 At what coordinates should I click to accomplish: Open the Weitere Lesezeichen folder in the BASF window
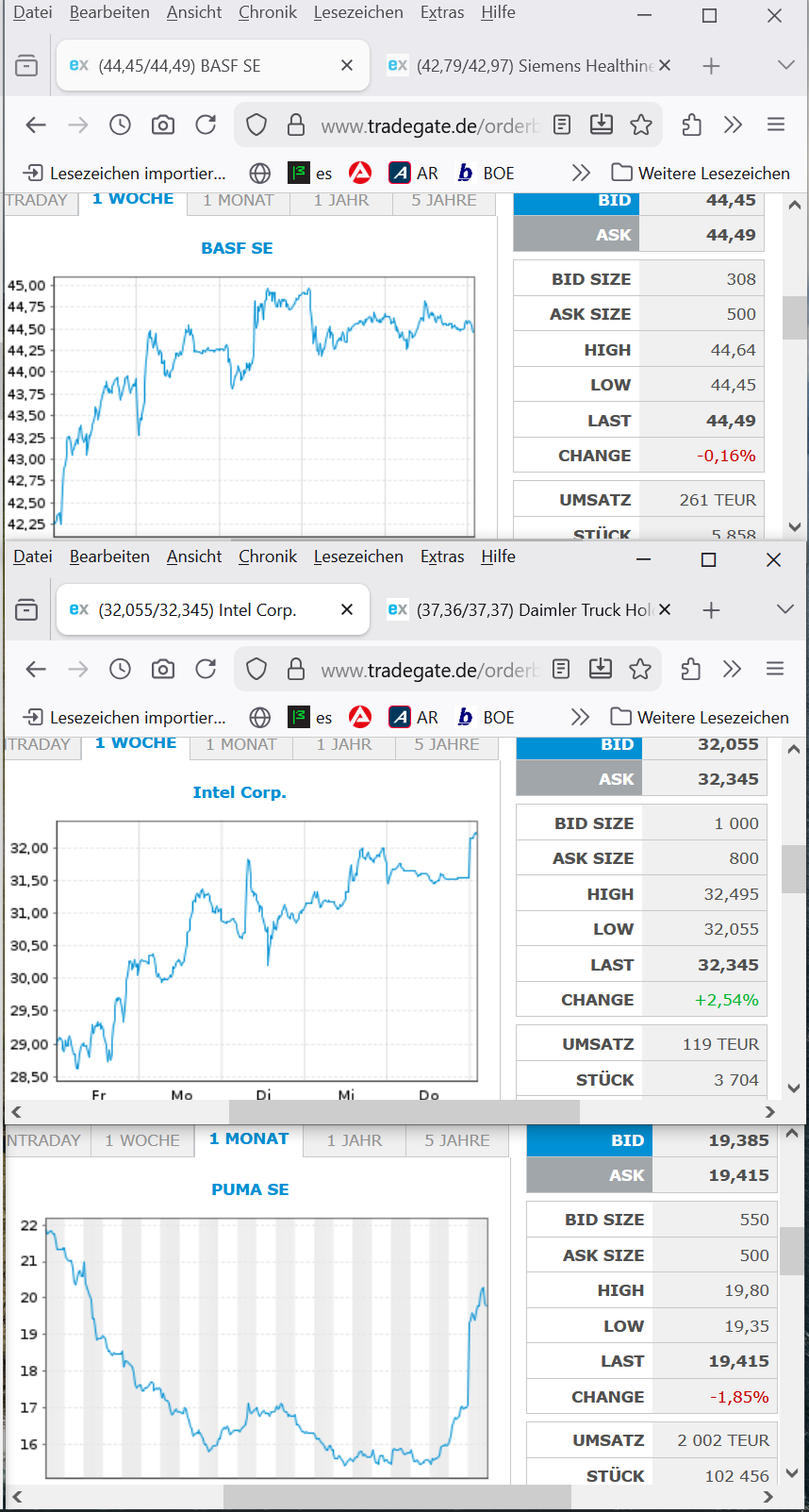(x=701, y=173)
